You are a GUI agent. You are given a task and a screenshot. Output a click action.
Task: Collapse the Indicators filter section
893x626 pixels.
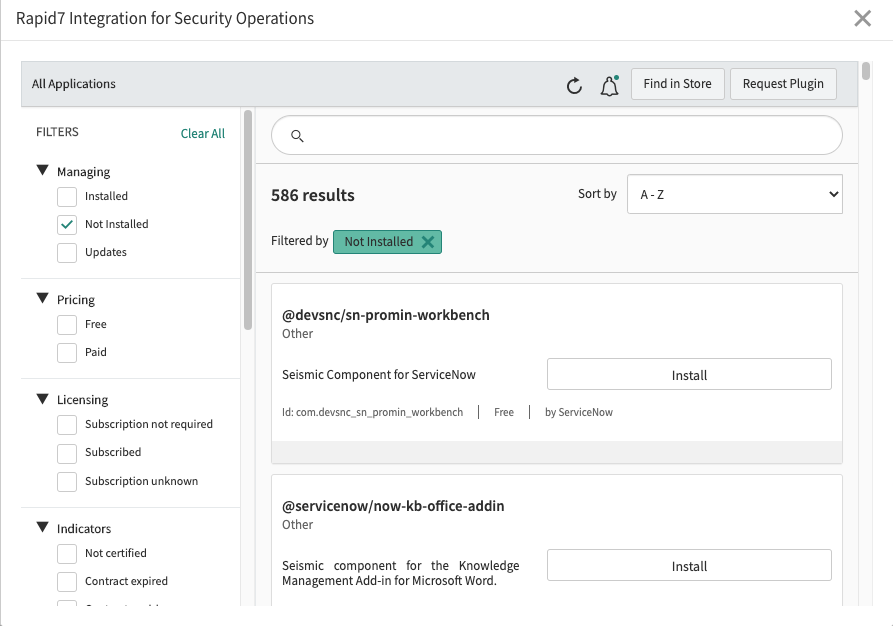(43, 527)
